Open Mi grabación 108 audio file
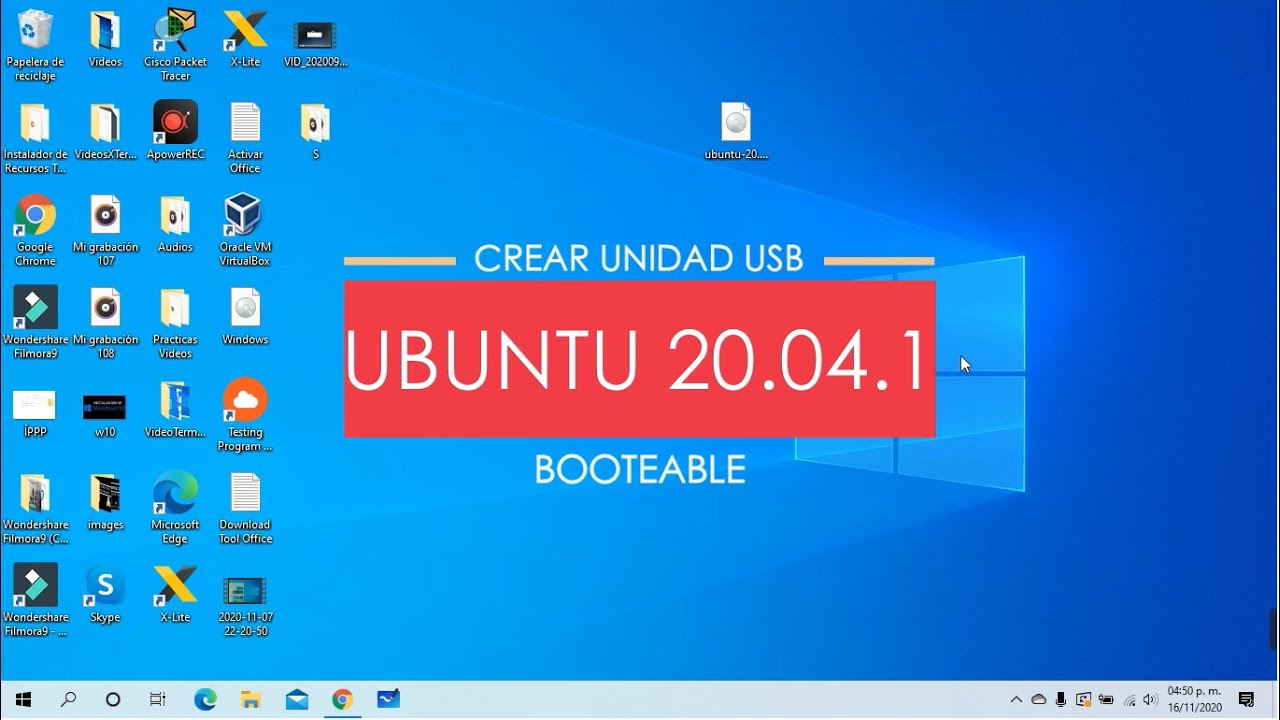The image size is (1280, 720). click(105, 323)
